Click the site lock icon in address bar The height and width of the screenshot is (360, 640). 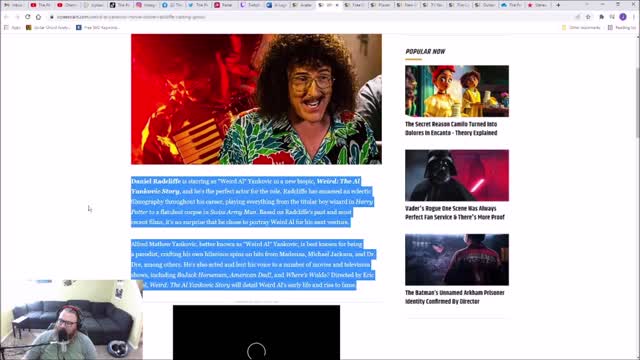click(x=52, y=17)
